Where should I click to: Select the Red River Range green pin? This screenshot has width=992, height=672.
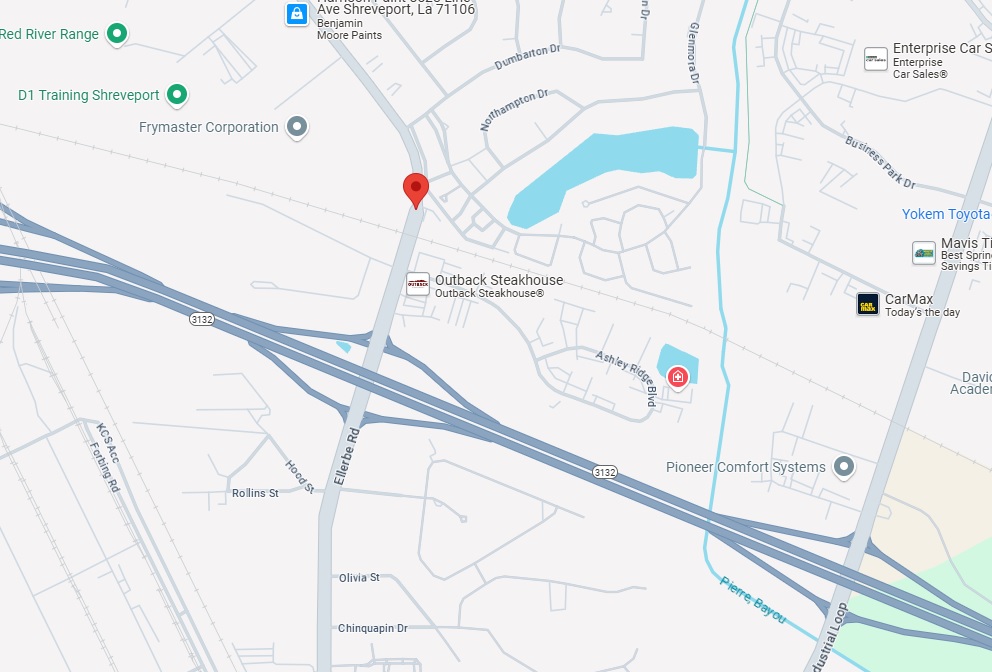pyautogui.click(x=116, y=33)
